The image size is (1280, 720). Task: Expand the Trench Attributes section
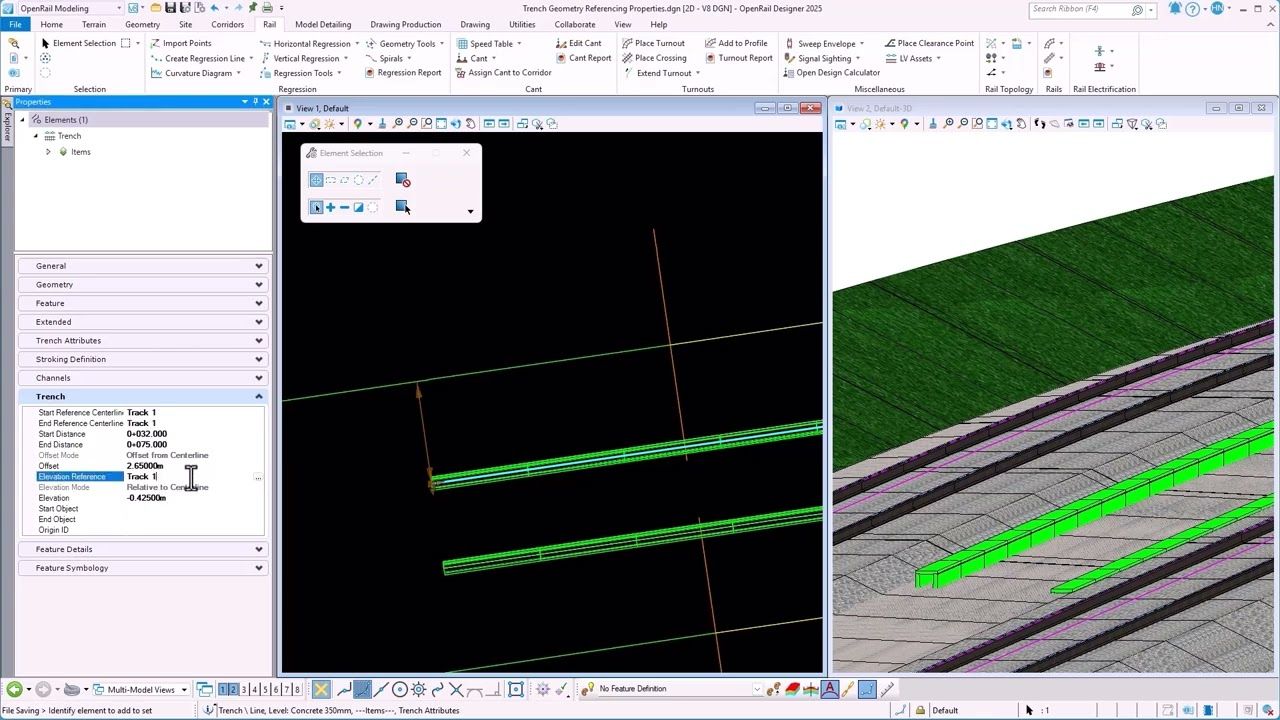[142, 341]
